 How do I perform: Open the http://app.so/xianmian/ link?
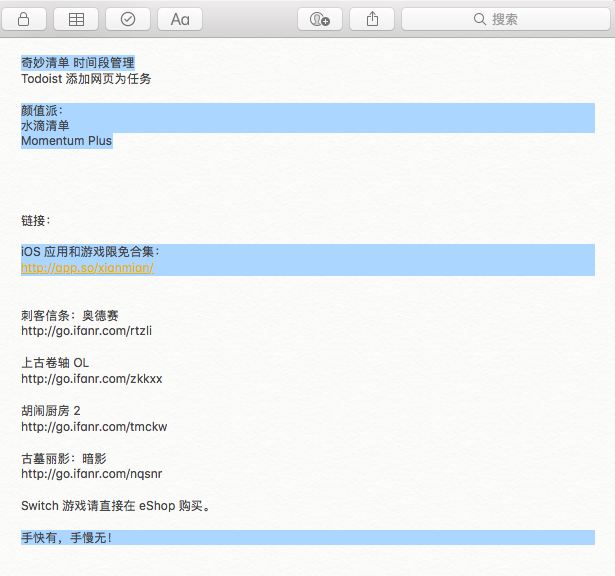pyautogui.click(x=87, y=268)
